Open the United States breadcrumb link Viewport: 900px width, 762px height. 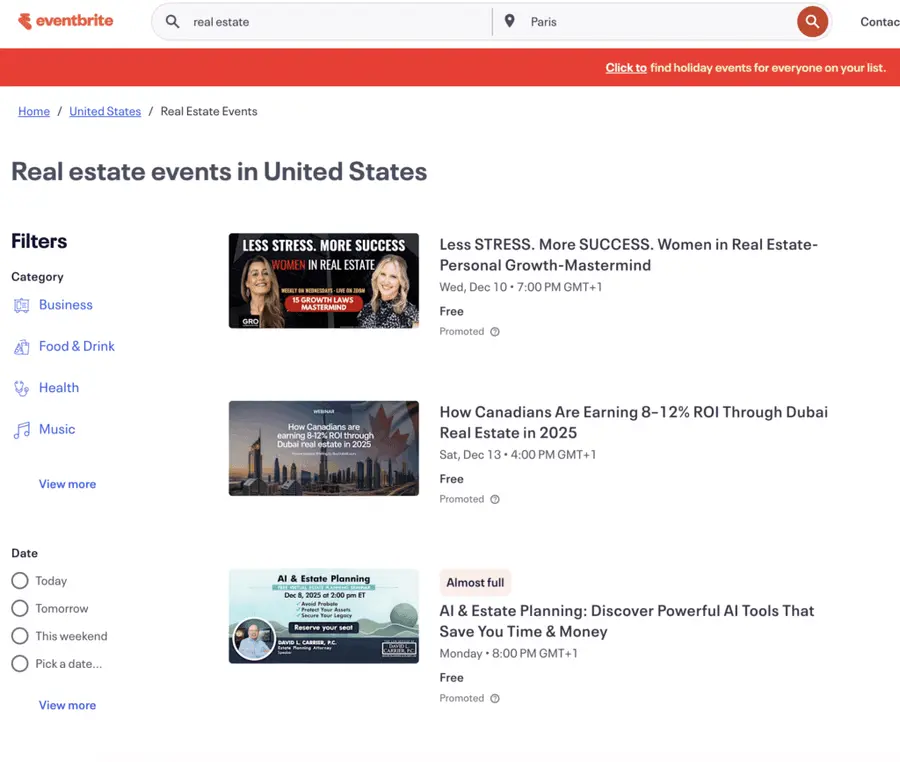click(x=105, y=111)
